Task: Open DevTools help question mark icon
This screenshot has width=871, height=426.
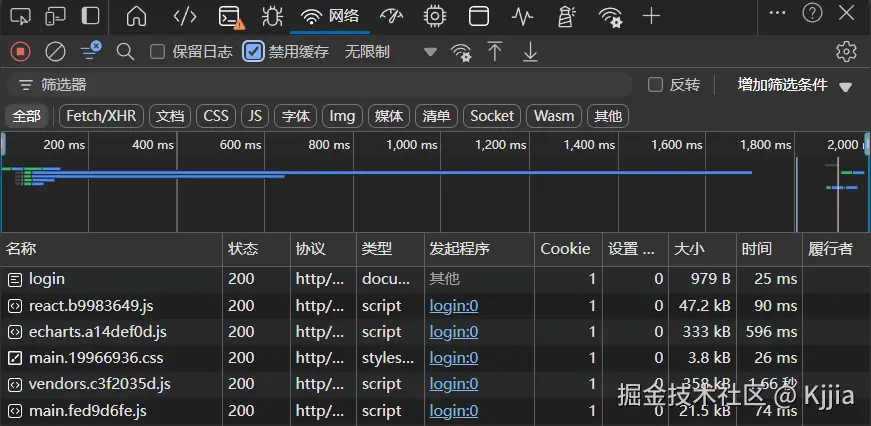Action: (812, 12)
